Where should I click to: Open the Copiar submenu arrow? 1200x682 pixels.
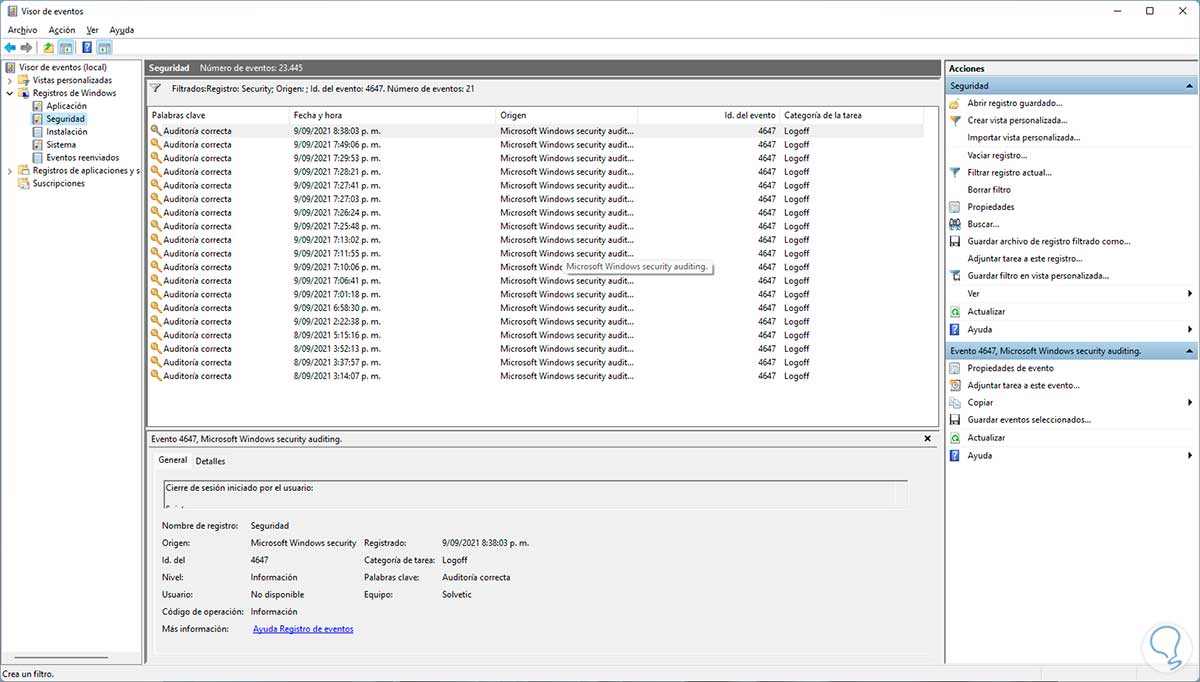tap(1190, 402)
